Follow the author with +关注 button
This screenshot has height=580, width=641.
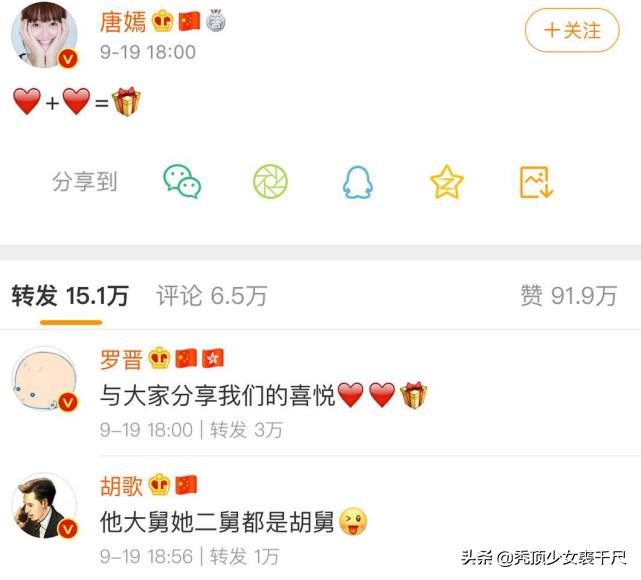[x=572, y=30]
